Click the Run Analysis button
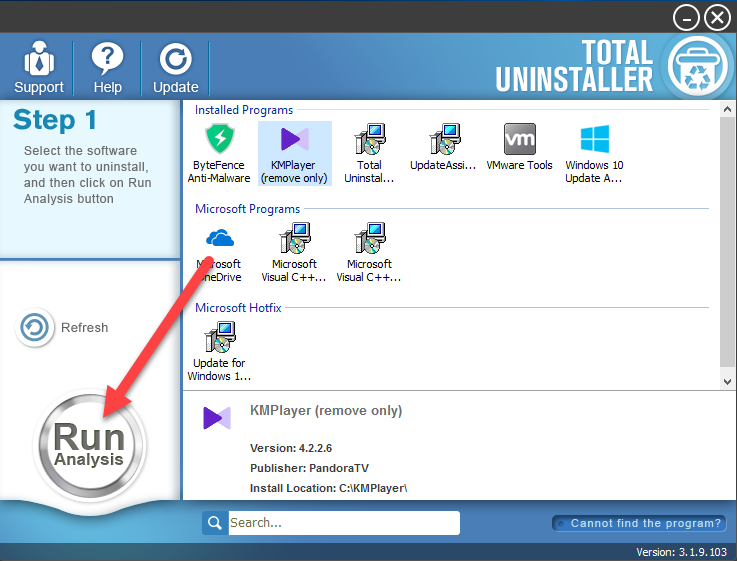737x561 pixels. point(89,444)
